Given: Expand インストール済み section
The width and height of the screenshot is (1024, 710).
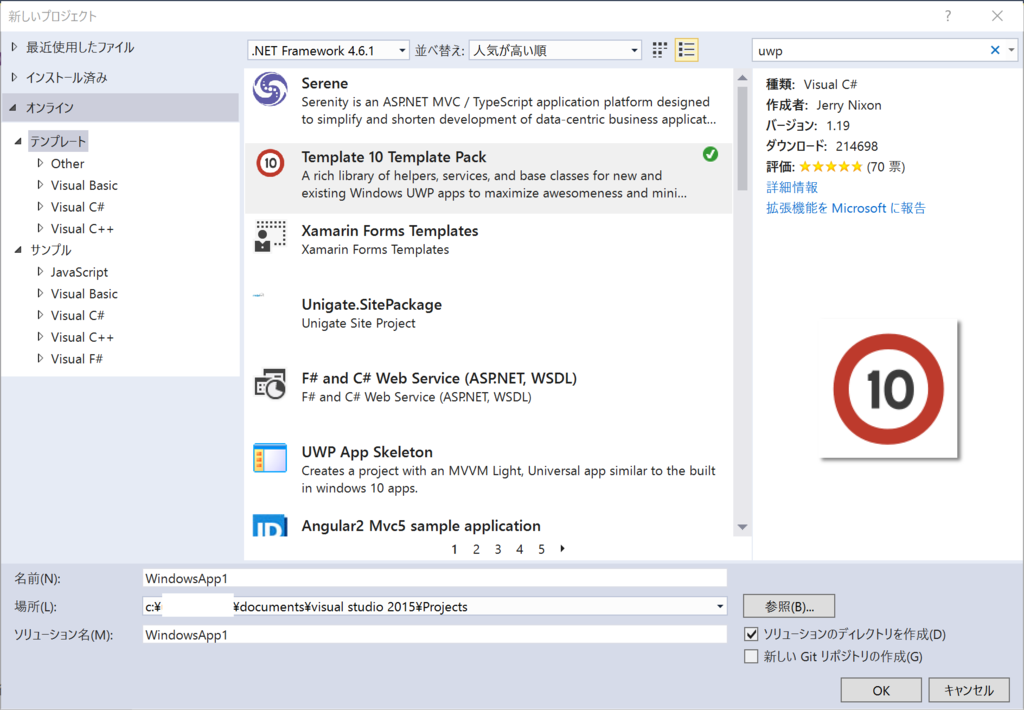Looking at the screenshot, I should (x=14, y=77).
